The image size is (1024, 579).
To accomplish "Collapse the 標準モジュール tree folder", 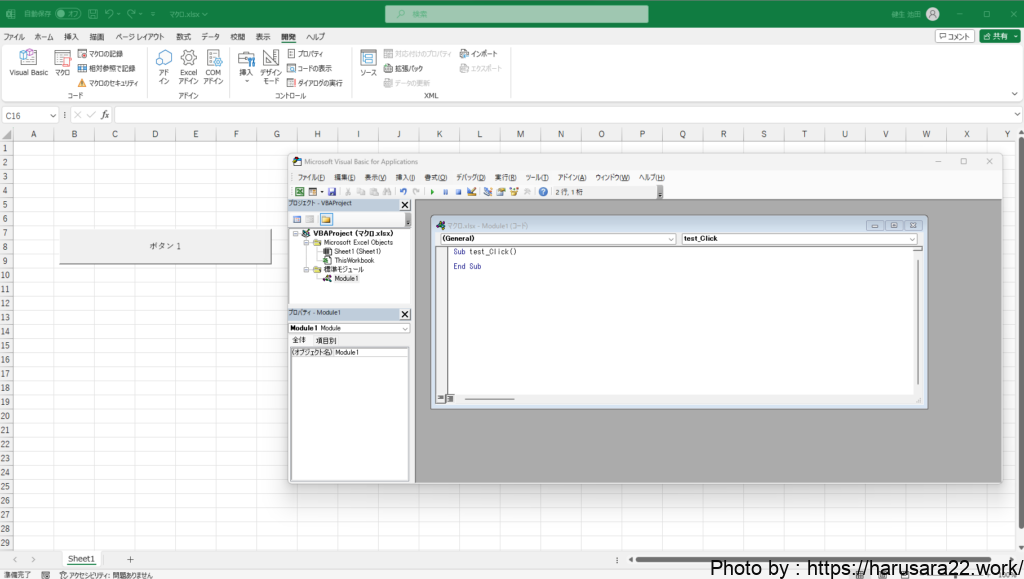I will (x=307, y=270).
